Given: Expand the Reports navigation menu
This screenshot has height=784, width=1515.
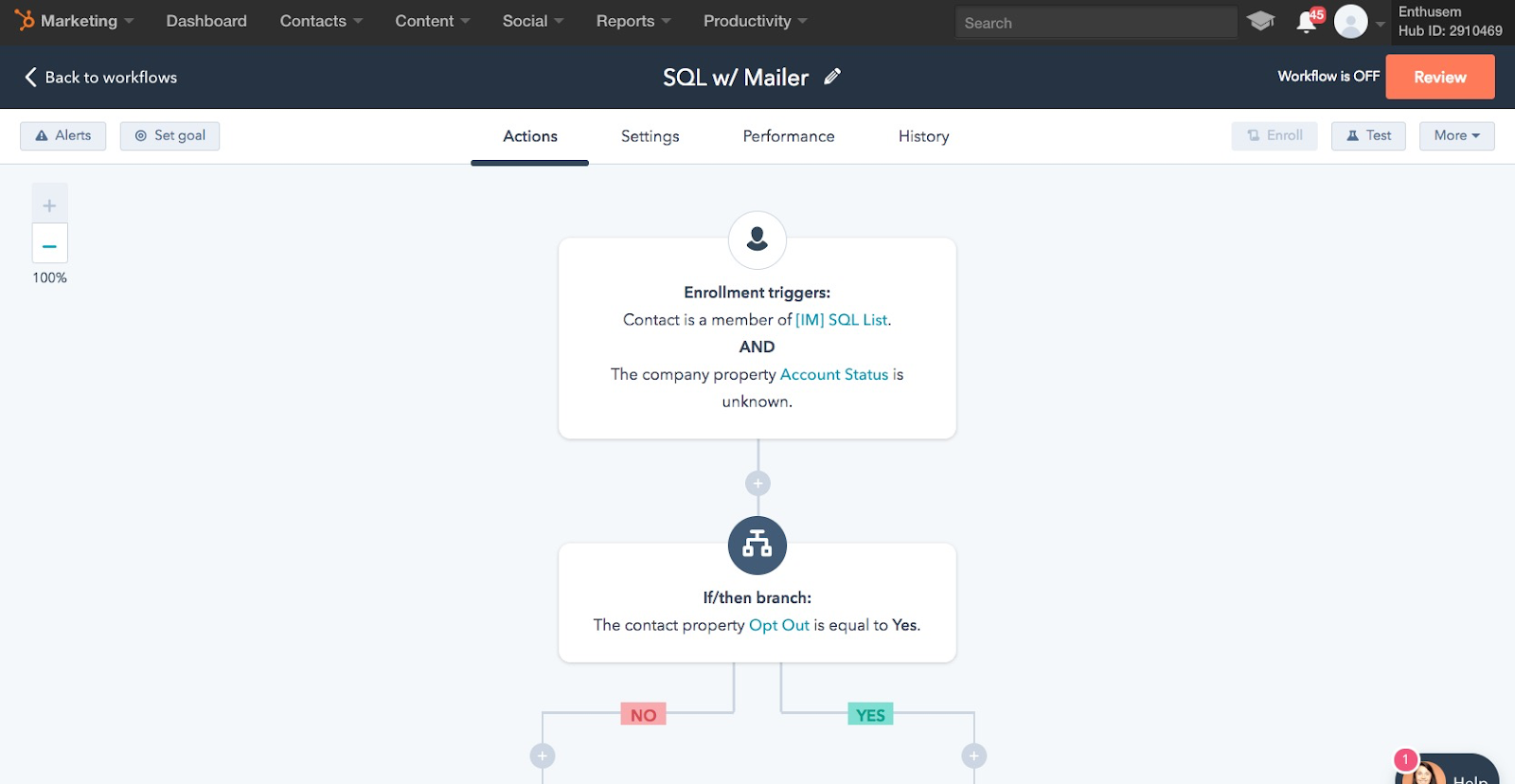Looking at the screenshot, I should 633,21.
